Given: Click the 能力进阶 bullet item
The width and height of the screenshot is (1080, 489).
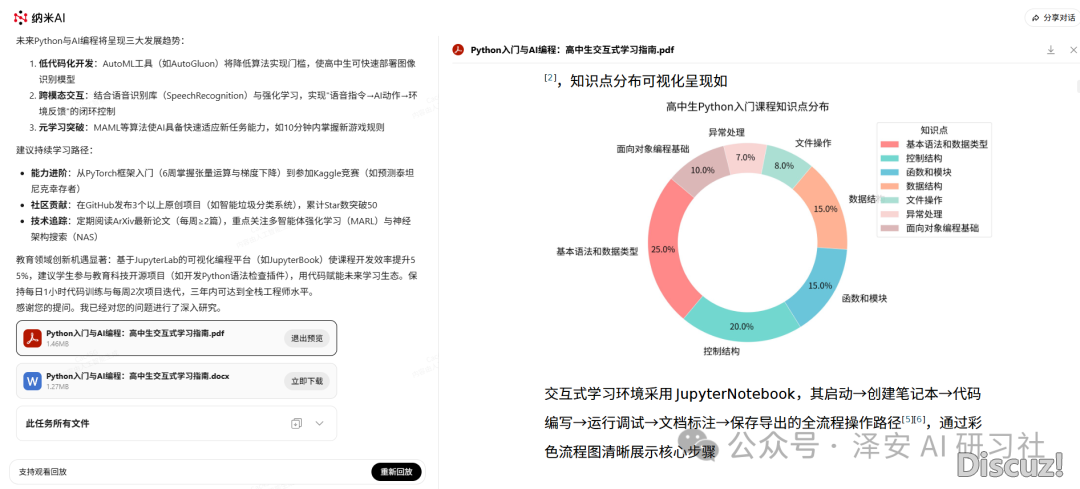Looking at the screenshot, I should tap(220, 181).
